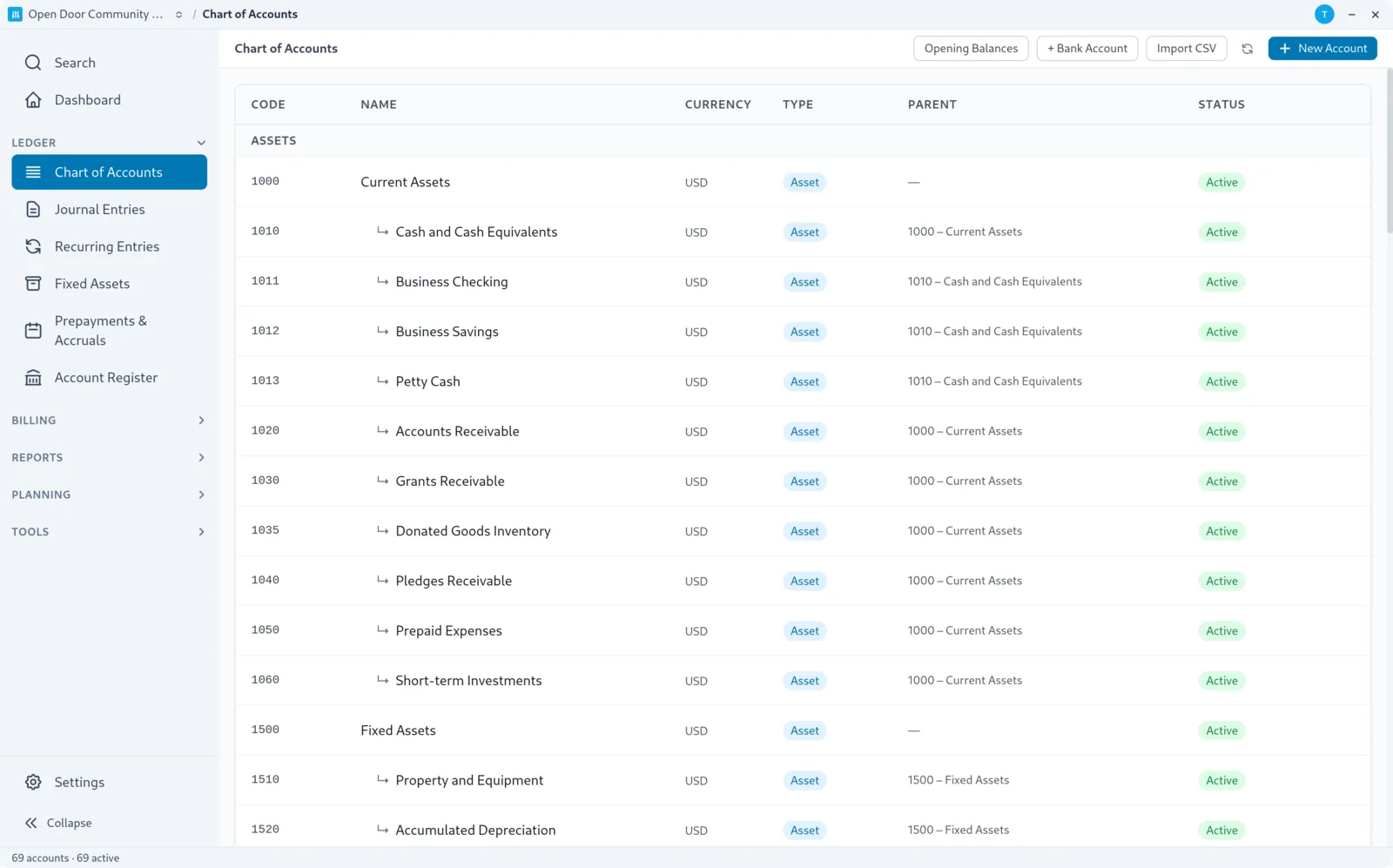Viewport: 1393px width, 868px height.
Task: Navigate to the Dashboard
Action: pyautogui.click(x=109, y=100)
